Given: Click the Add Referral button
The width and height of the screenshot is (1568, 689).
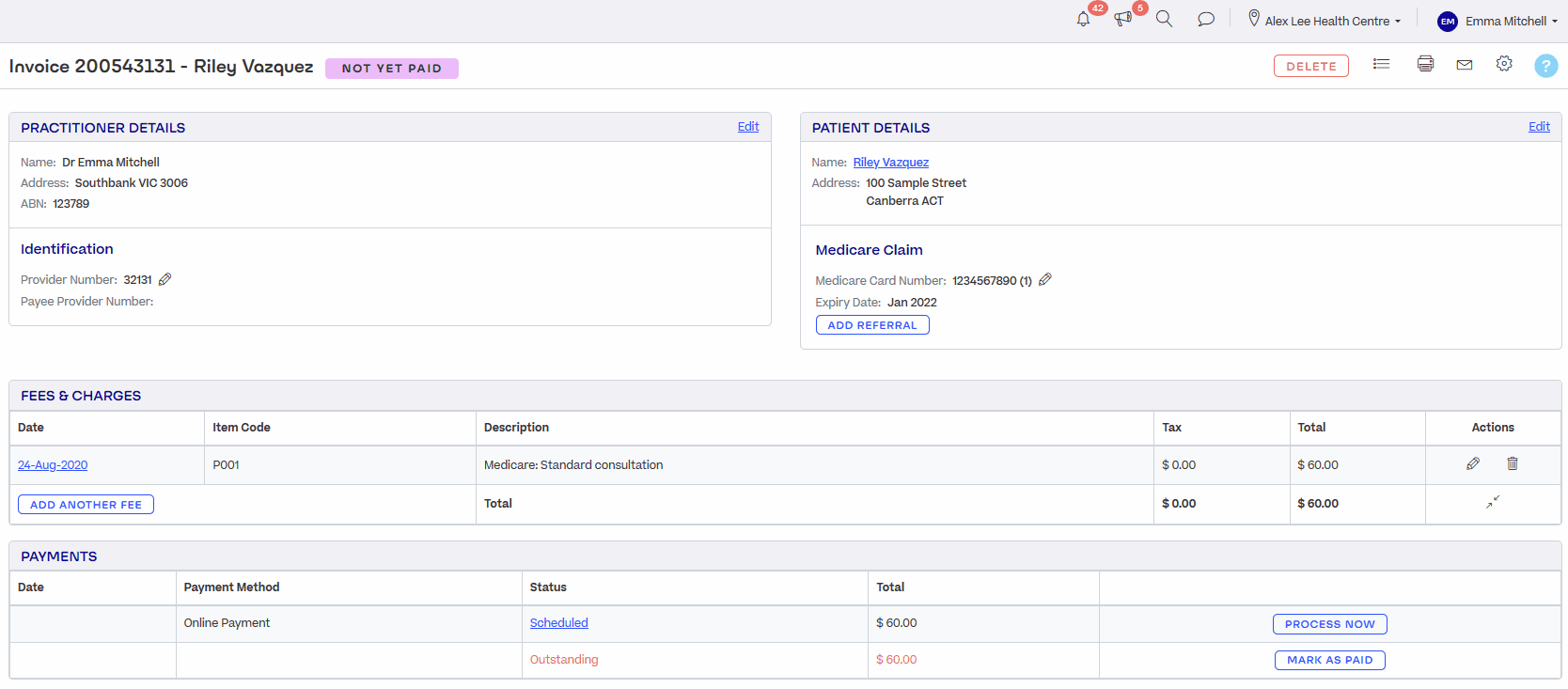Looking at the screenshot, I should pyautogui.click(x=872, y=325).
